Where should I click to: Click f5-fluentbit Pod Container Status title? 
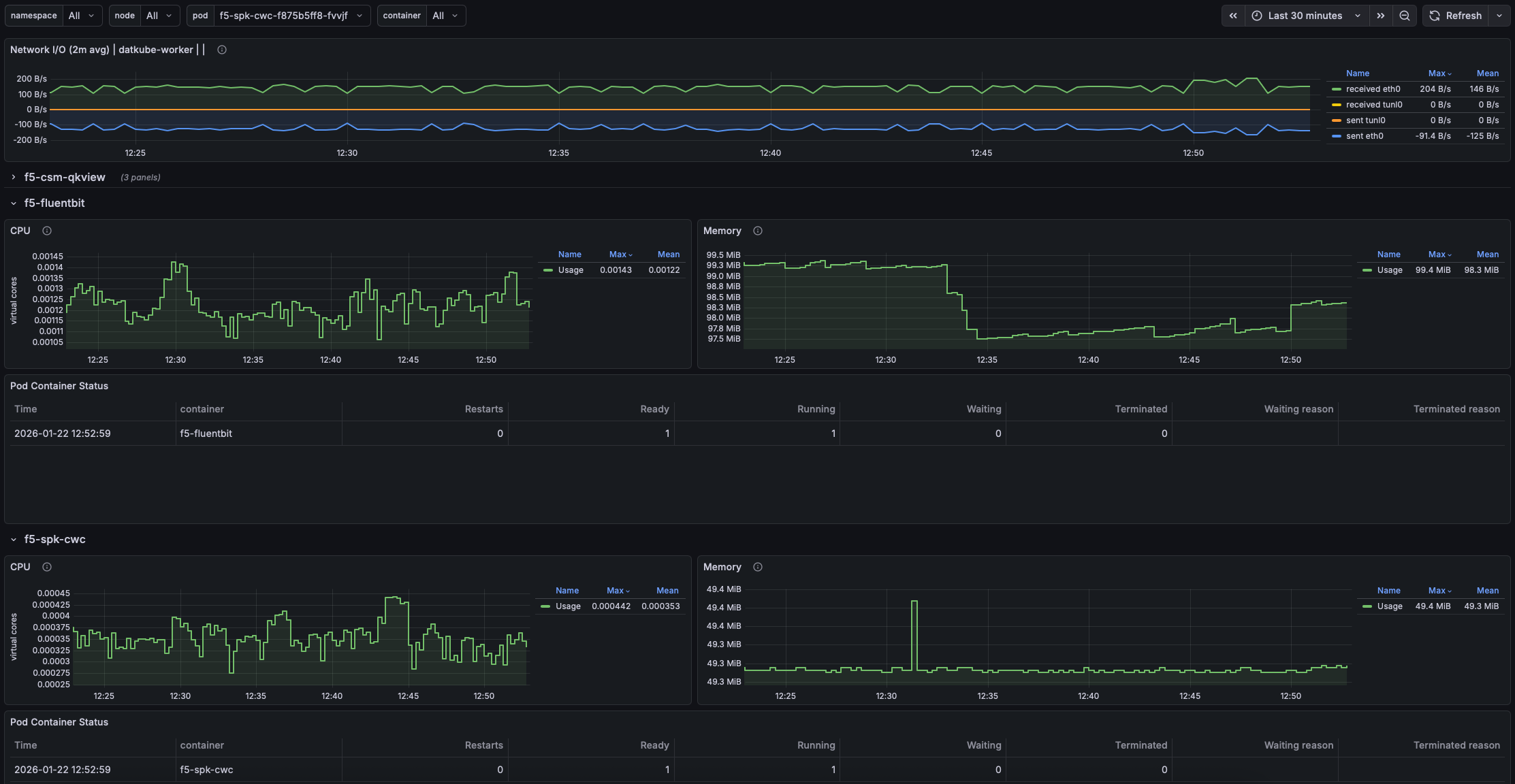pyautogui.click(x=59, y=386)
